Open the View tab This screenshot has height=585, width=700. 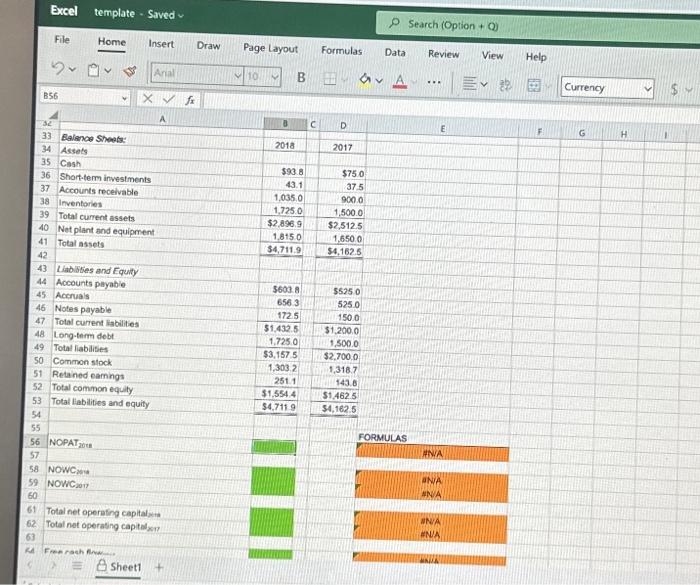(x=492, y=55)
